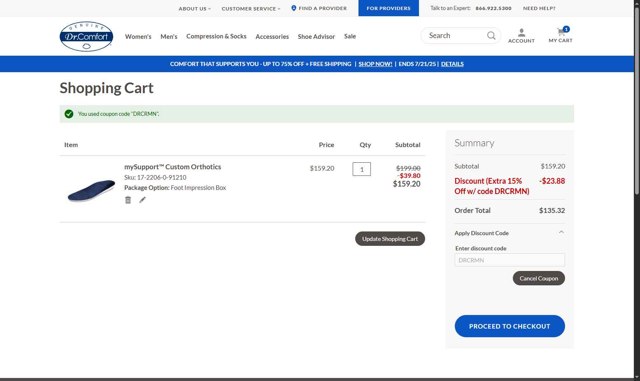Open the Men's menu
Image resolution: width=640 pixels, height=381 pixels.
pyautogui.click(x=169, y=36)
